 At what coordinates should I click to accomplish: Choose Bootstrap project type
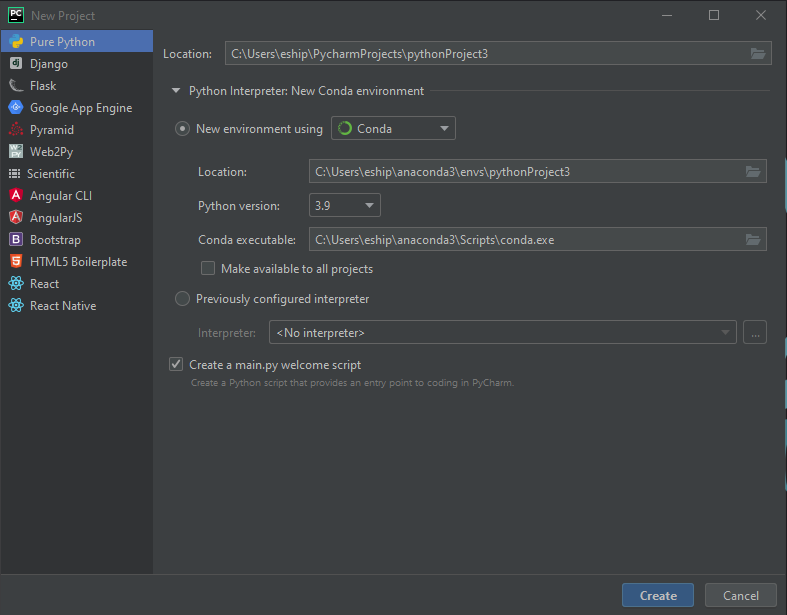click(x=77, y=240)
